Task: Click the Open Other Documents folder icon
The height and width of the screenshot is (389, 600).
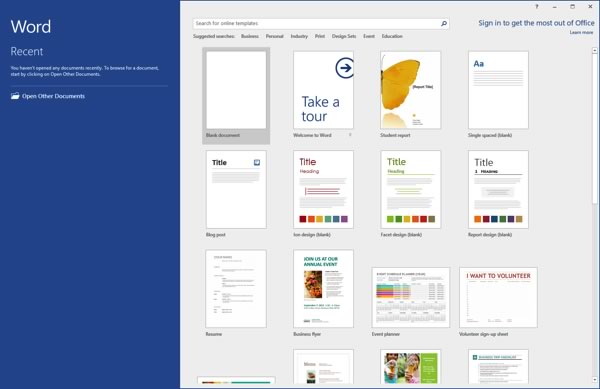Action: tap(15, 96)
